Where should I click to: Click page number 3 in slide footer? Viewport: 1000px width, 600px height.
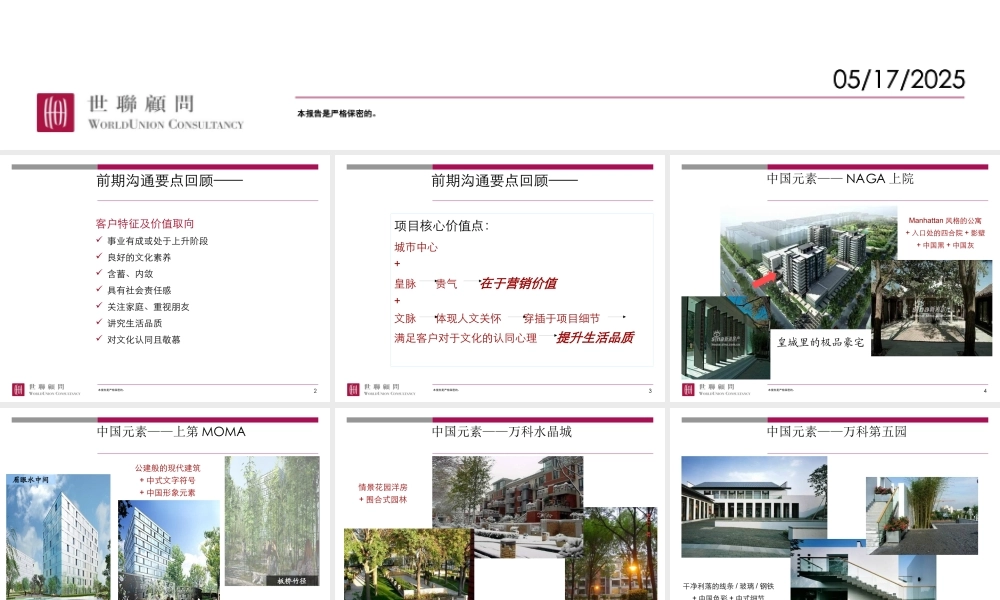click(650, 390)
